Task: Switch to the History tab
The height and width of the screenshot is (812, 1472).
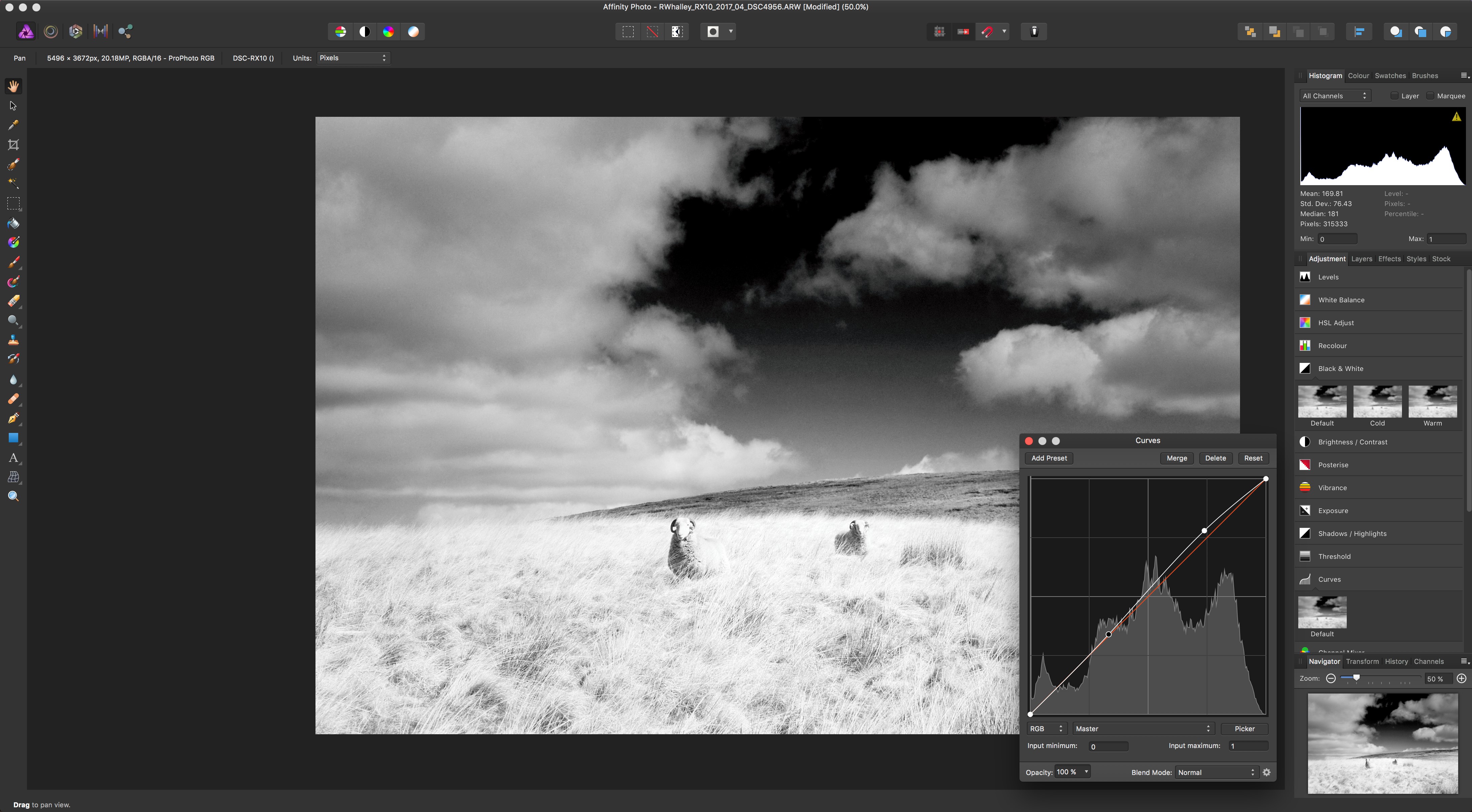Action: pos(1396,661)
